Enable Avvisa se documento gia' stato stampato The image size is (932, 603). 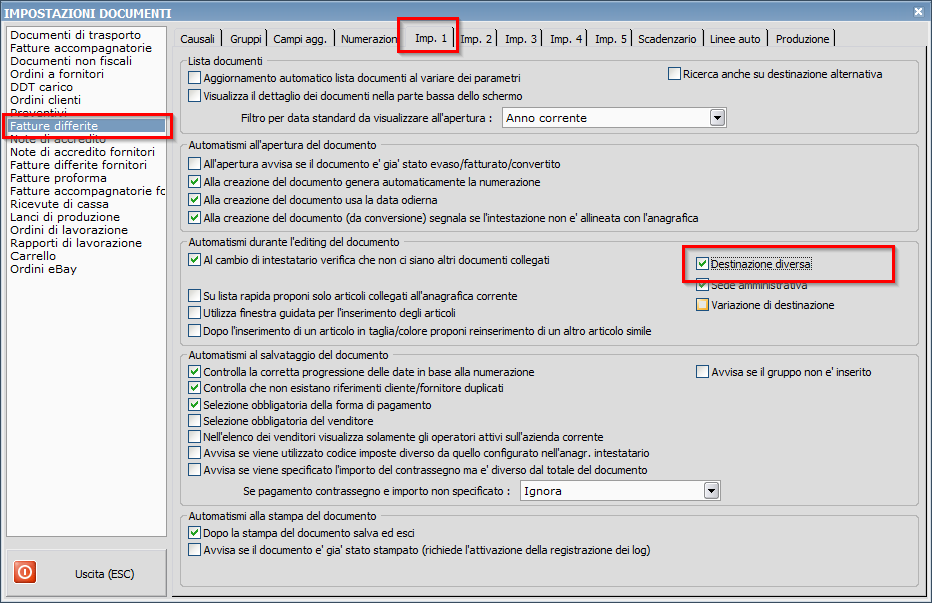click(x=194, y=549)
